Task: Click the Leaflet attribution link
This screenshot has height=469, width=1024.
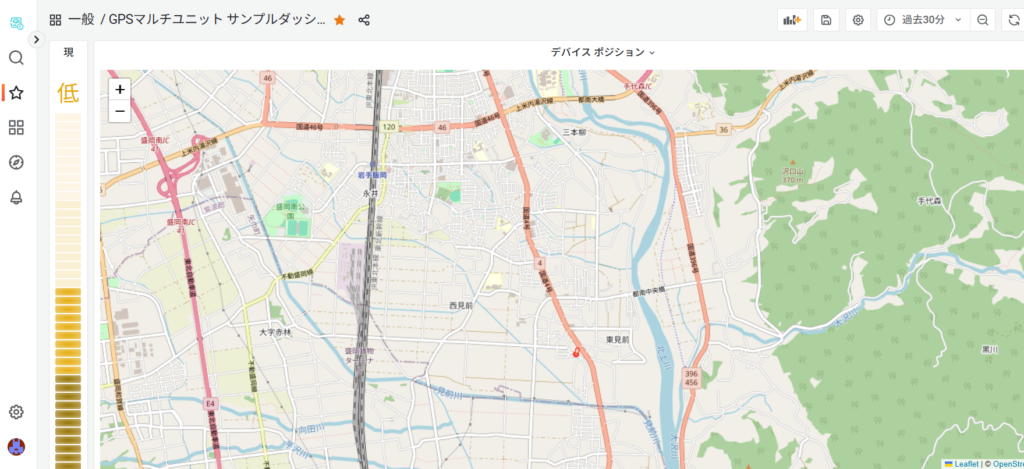Action: coord(965,463)
